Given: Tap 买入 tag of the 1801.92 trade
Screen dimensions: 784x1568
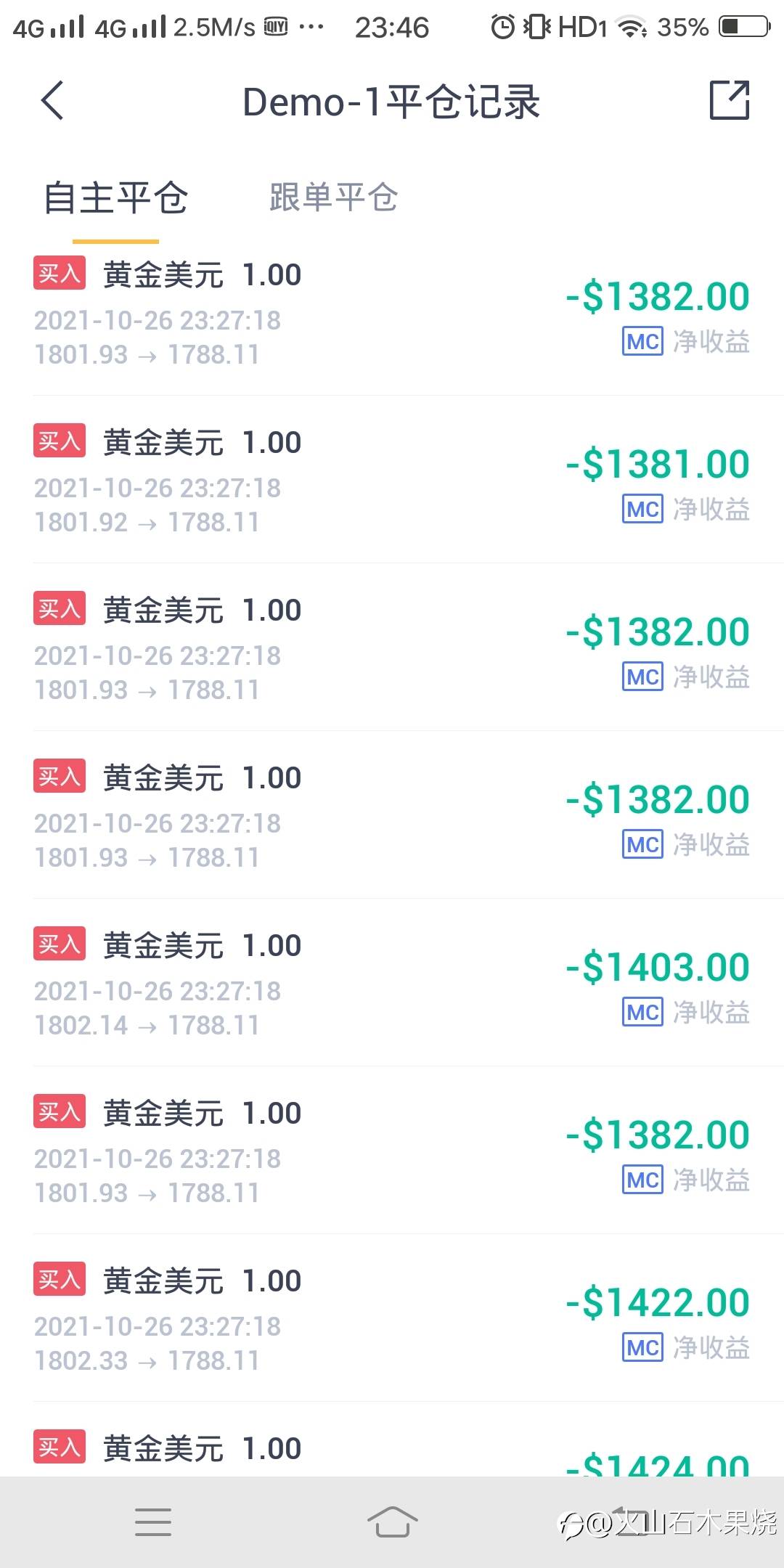Looking at the screenshot, I should 60,441.
